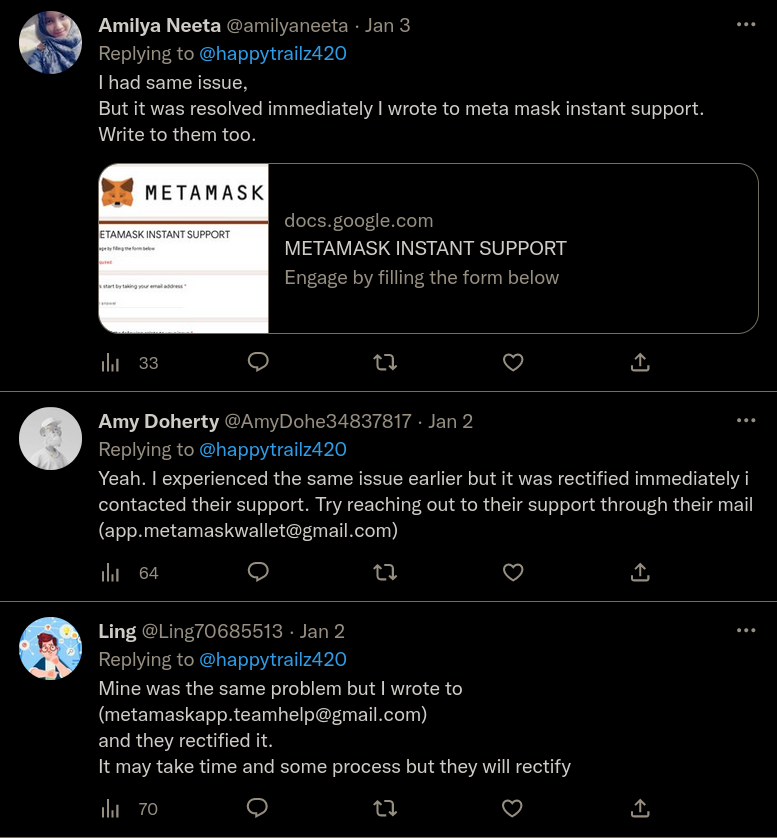Image resolution: width=777 pixels, height=838 pixels.
Task: Open more options for Amilya Neeta's tweet
Action: [746, 24]
